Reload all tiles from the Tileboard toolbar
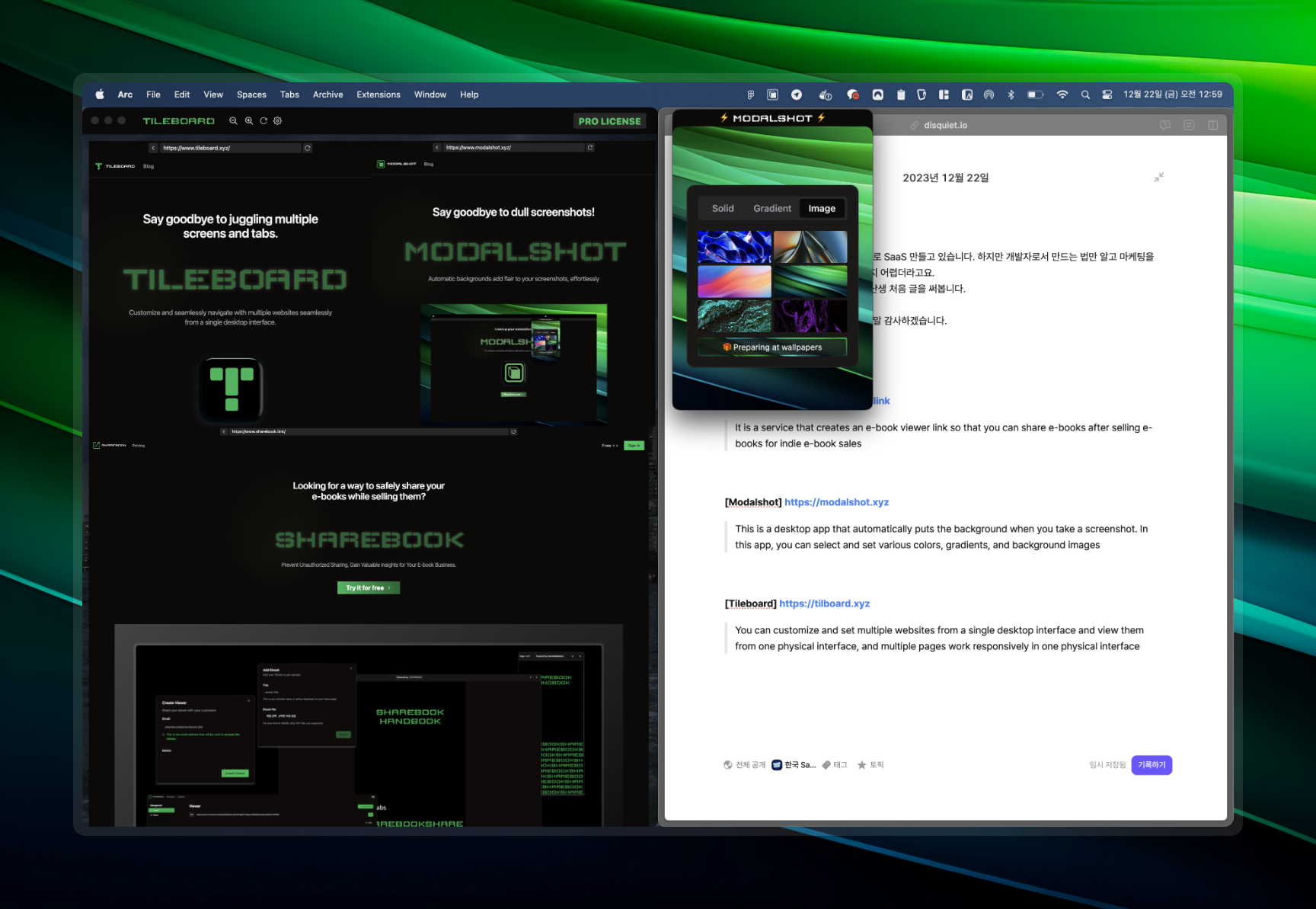The width and height of the screenshot is (1316, 909). pos(264,121)
